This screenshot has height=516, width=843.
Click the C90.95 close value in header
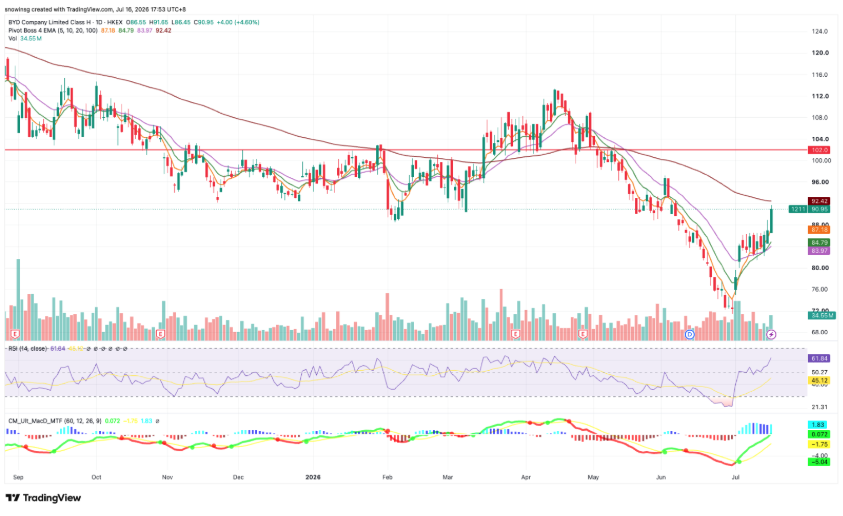click(x=204, y=23)
